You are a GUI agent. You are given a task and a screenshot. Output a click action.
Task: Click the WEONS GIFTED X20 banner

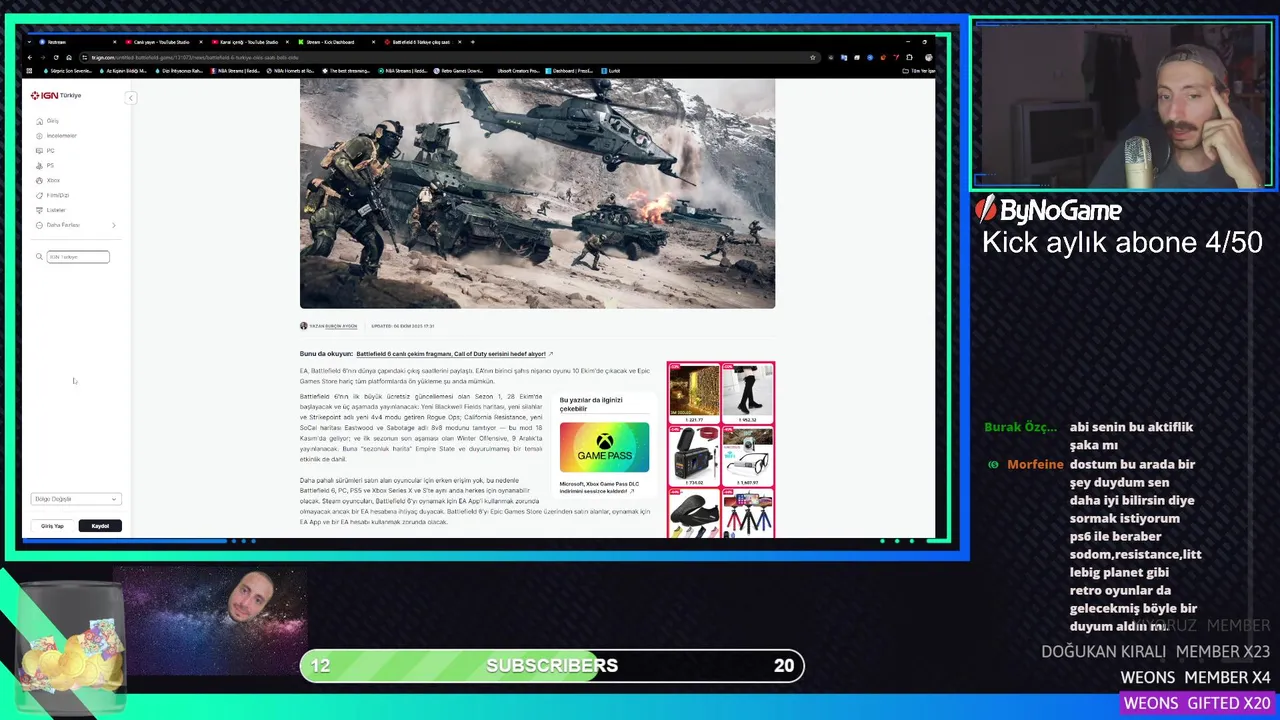[x=1197, y=704]
